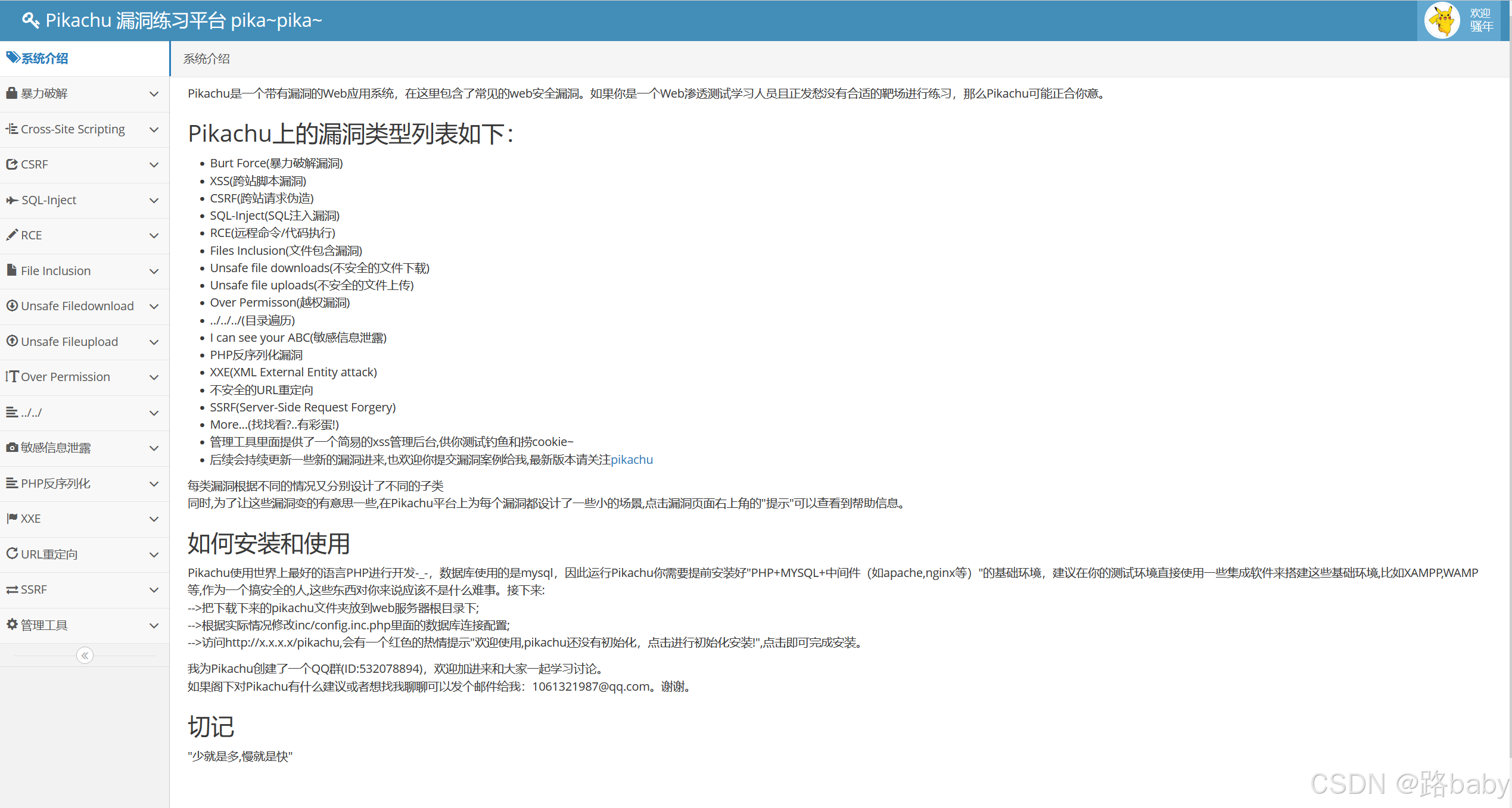Click the flag icon beside XXE

point(11,518)
